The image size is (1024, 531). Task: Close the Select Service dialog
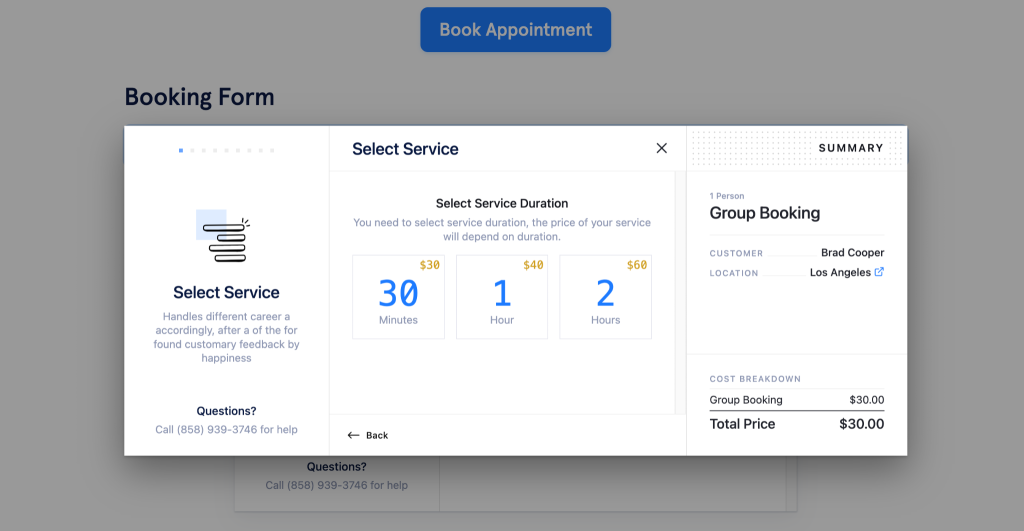(x=662, y=148)
